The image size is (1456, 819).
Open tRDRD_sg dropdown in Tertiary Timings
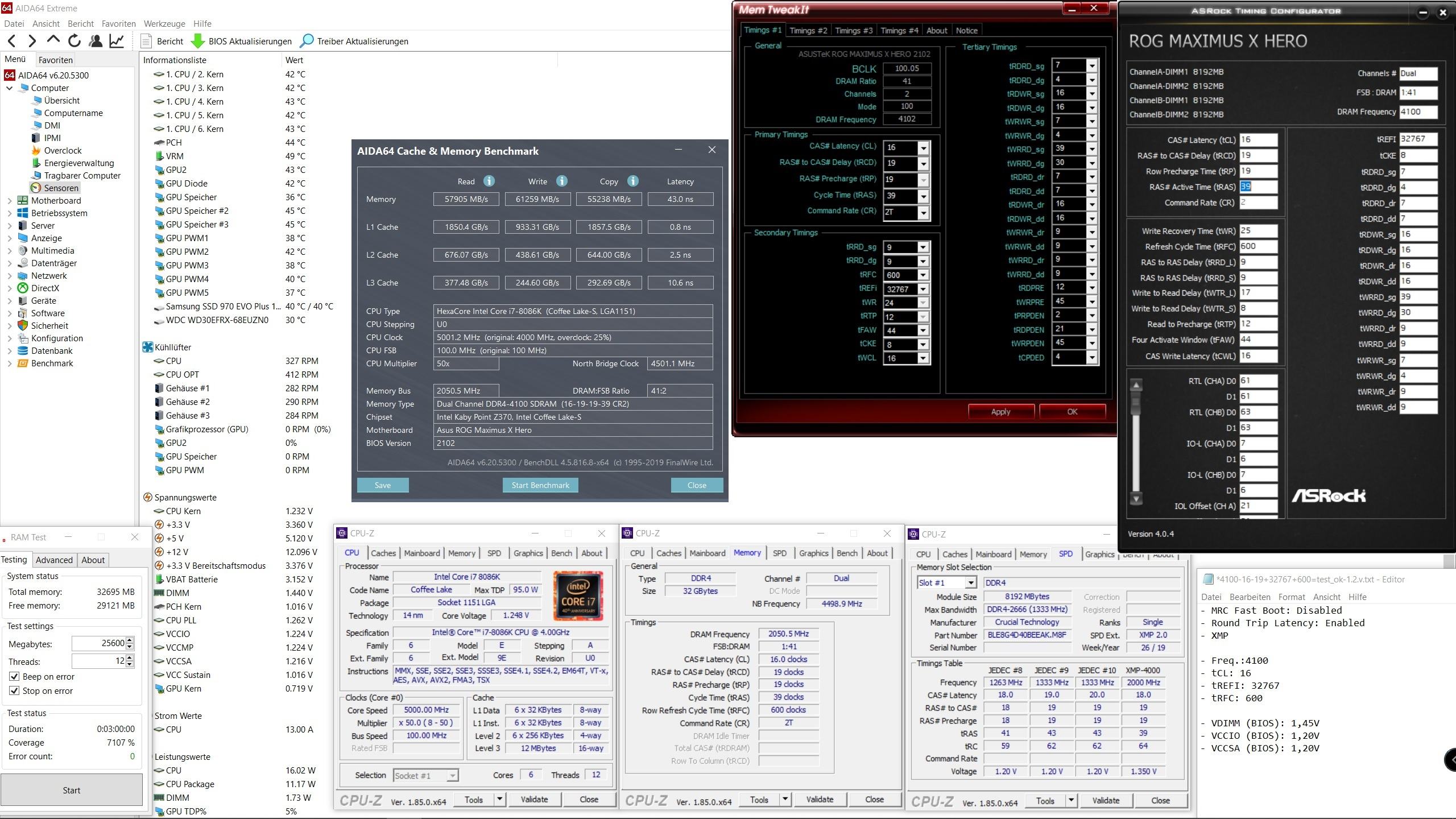[1092, 66]
